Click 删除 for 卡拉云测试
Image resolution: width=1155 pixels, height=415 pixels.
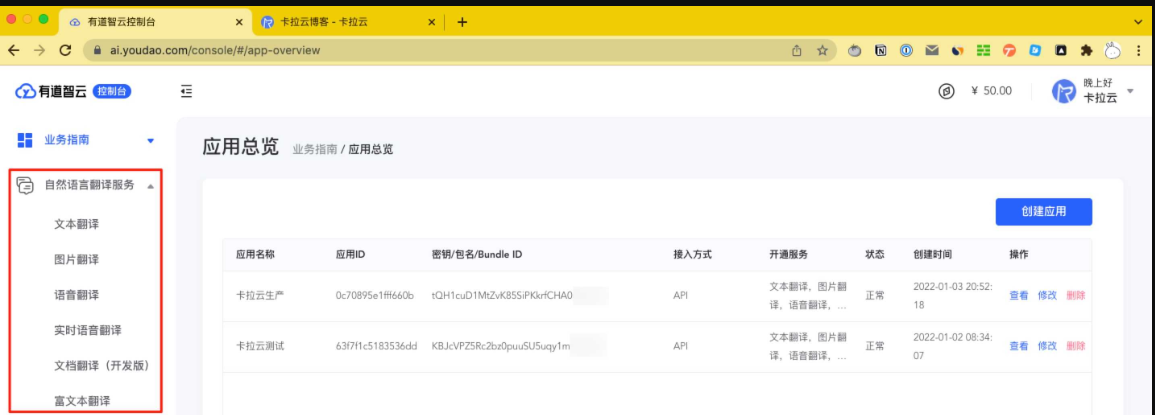coord(1075,345)
